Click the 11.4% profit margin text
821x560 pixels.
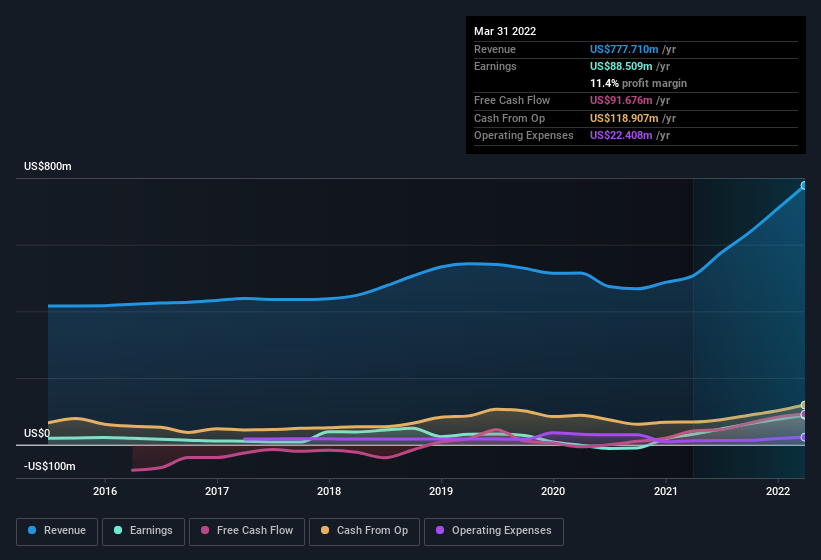[x=638, y=83]
